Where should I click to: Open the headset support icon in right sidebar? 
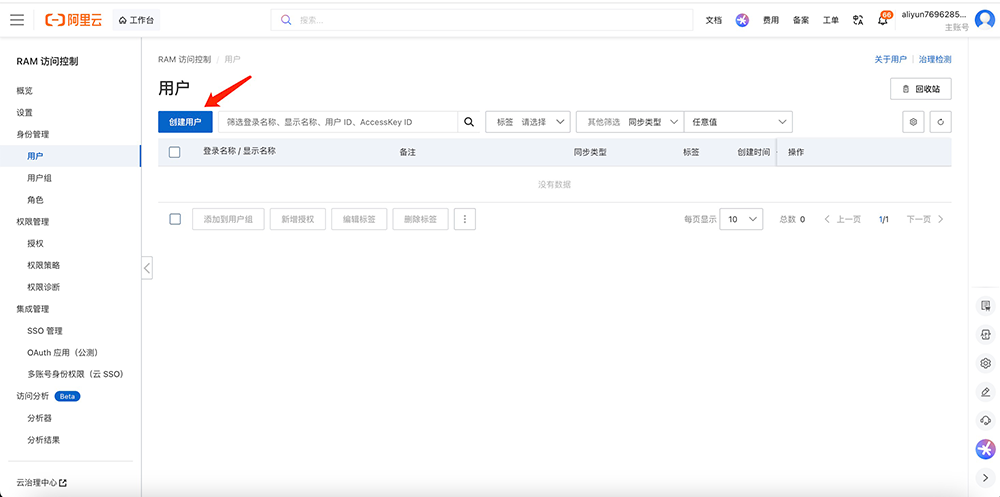[x=985, y=420]
